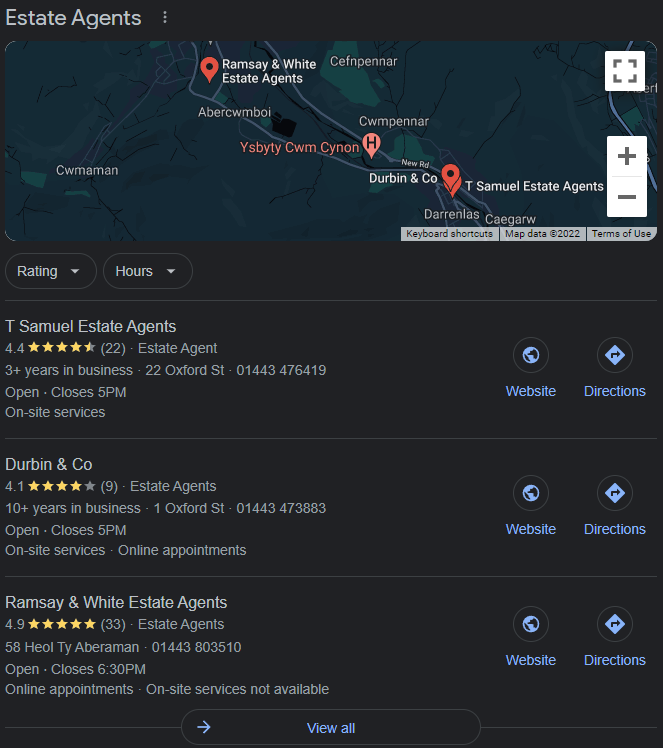
Task: Open the map Terms of Use link
Action: tap(621, 234)
